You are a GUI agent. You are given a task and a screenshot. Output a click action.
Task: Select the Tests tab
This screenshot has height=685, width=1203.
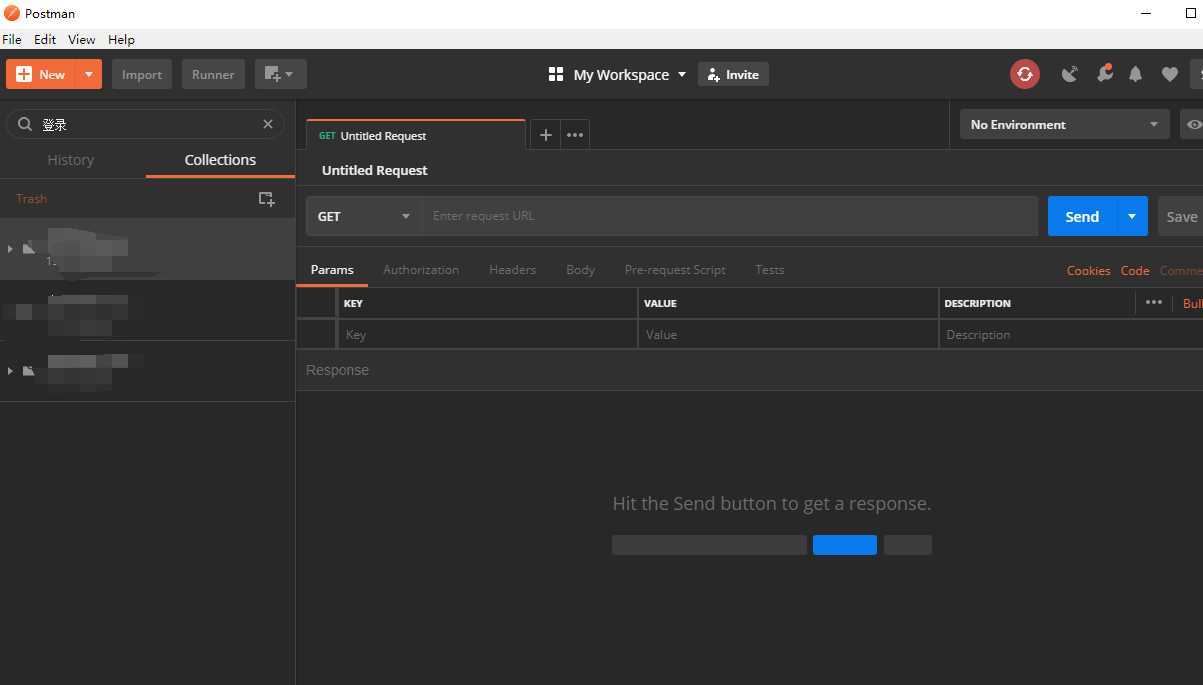770,270
